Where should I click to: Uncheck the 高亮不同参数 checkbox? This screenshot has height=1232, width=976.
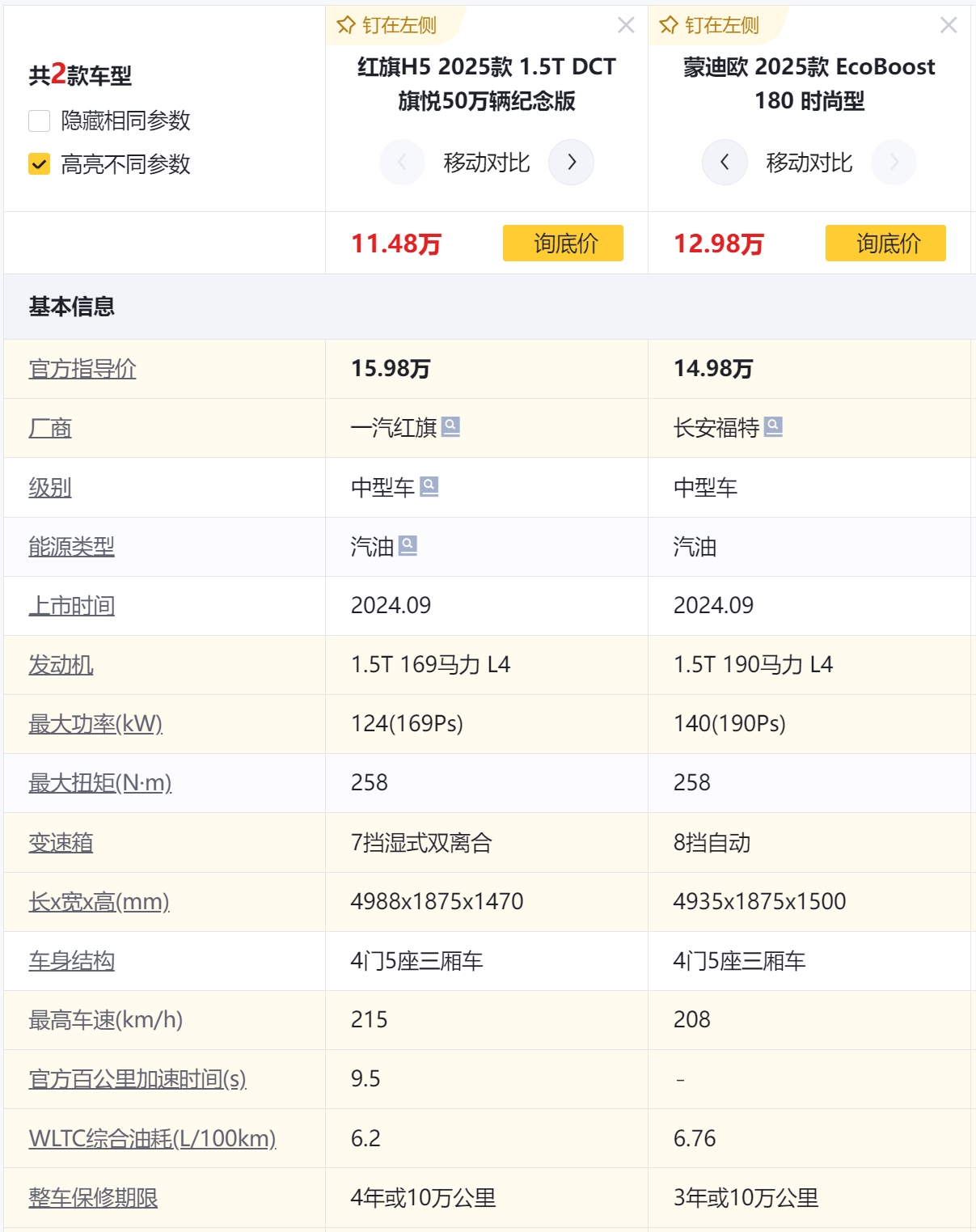(x=40, y=164)
